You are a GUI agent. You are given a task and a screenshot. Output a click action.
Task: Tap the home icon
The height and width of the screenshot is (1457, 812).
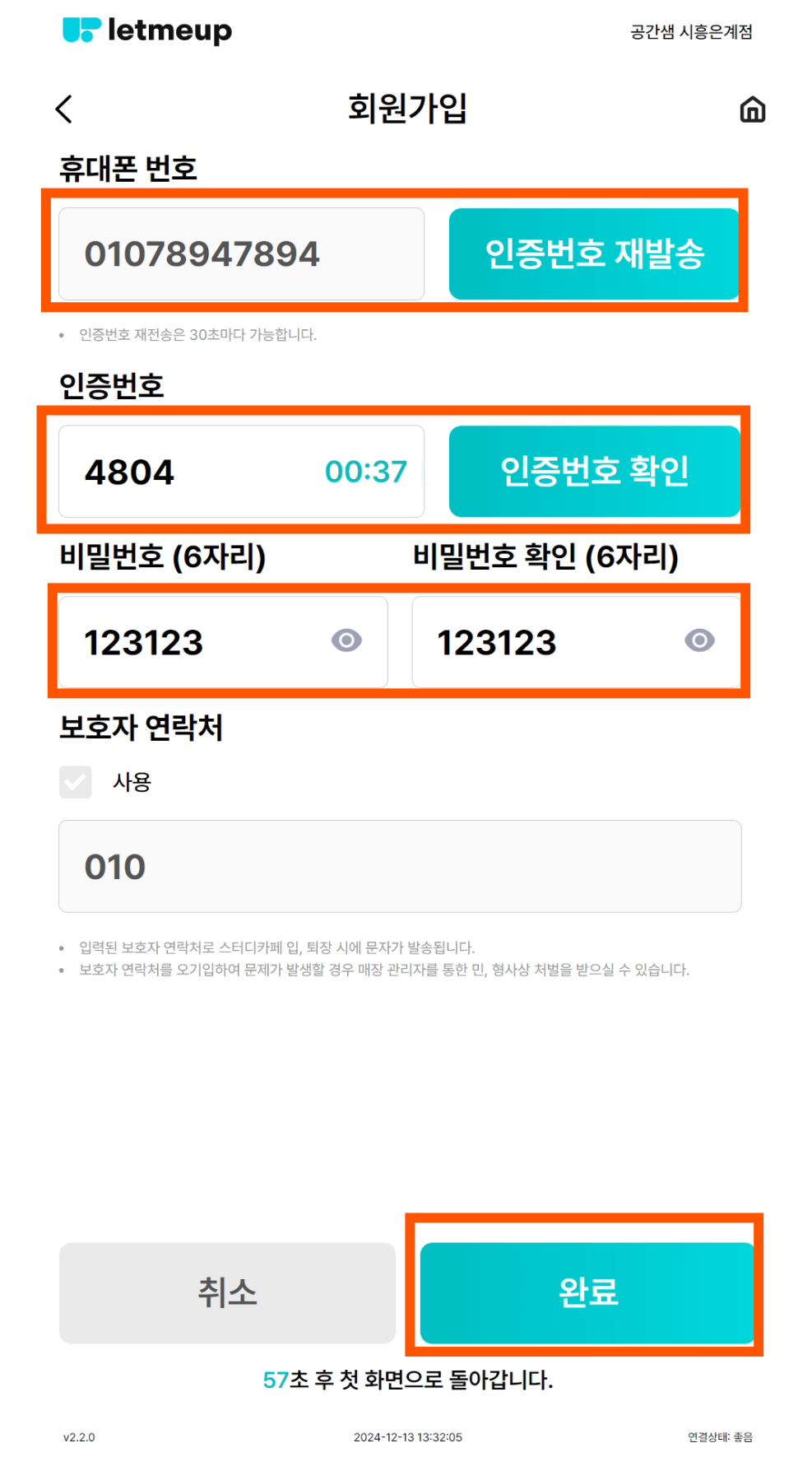pos(752,109)
